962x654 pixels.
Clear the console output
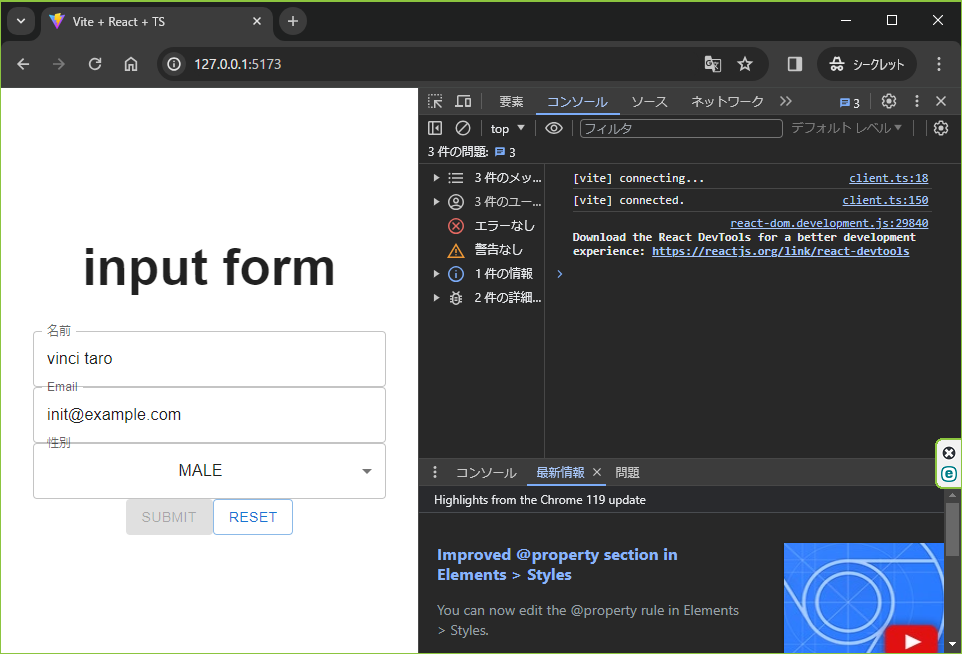pos(463,128)
